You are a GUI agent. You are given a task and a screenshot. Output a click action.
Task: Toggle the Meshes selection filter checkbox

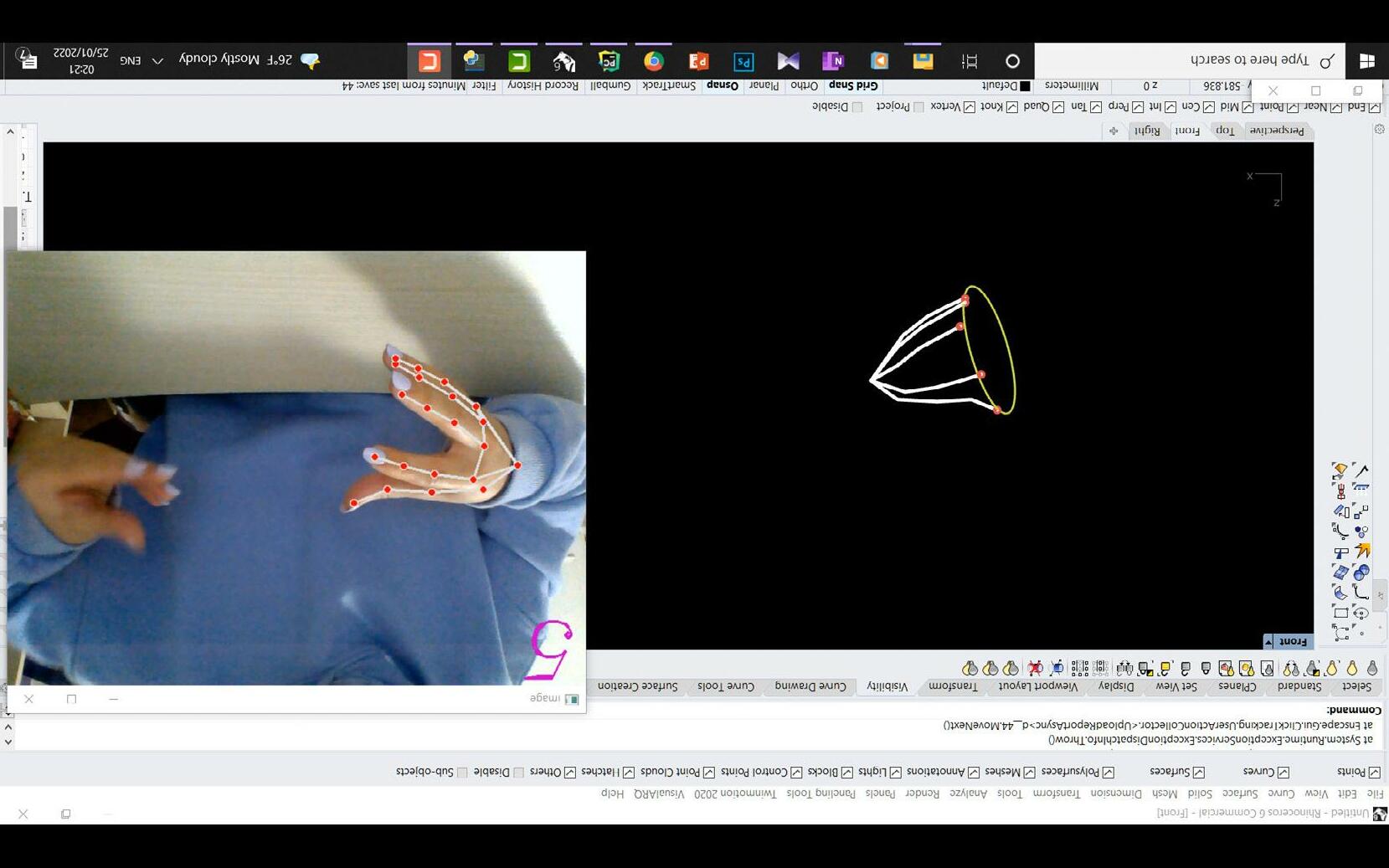pos(1029,772)
